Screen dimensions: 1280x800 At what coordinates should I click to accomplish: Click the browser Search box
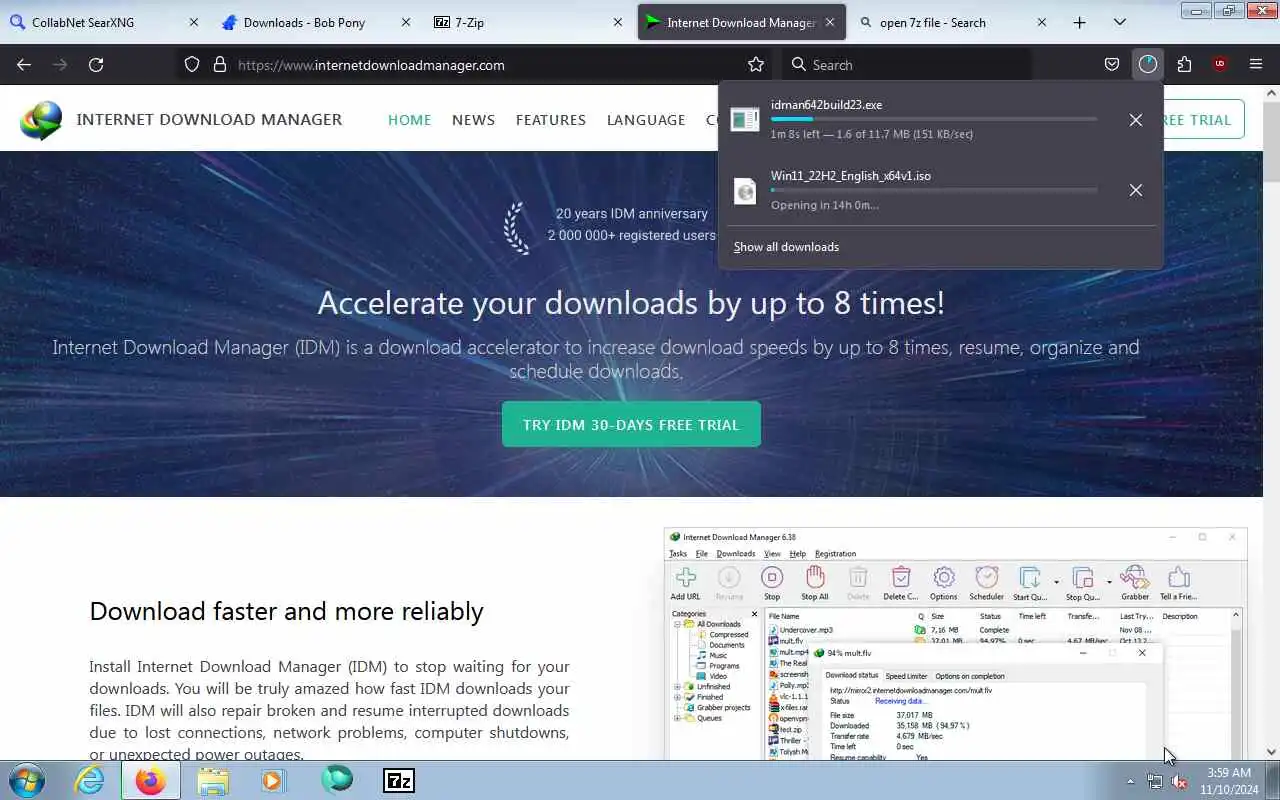(x=905, y=64)
